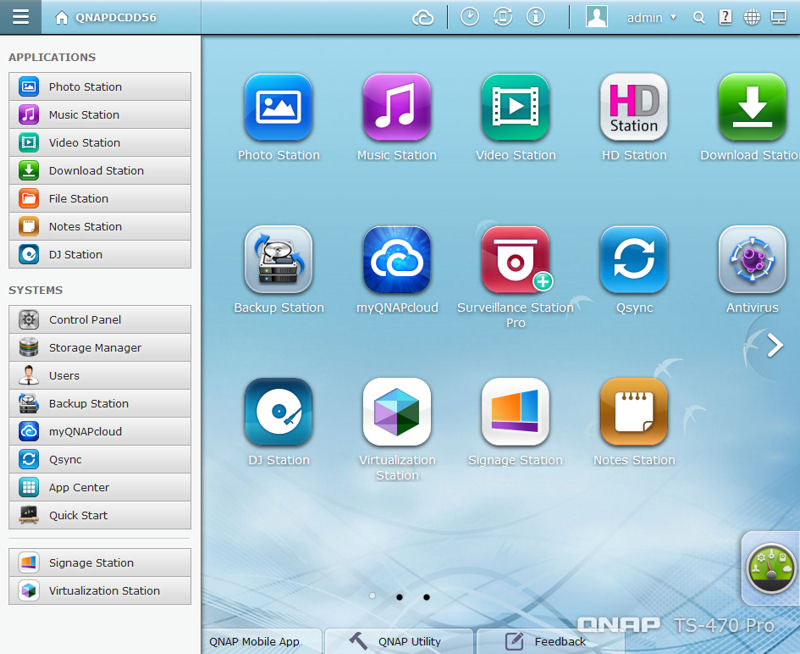Viewport: 800px width, 654px height.
Task: Open Control Panel from sidebar
Action: (99, 319)
